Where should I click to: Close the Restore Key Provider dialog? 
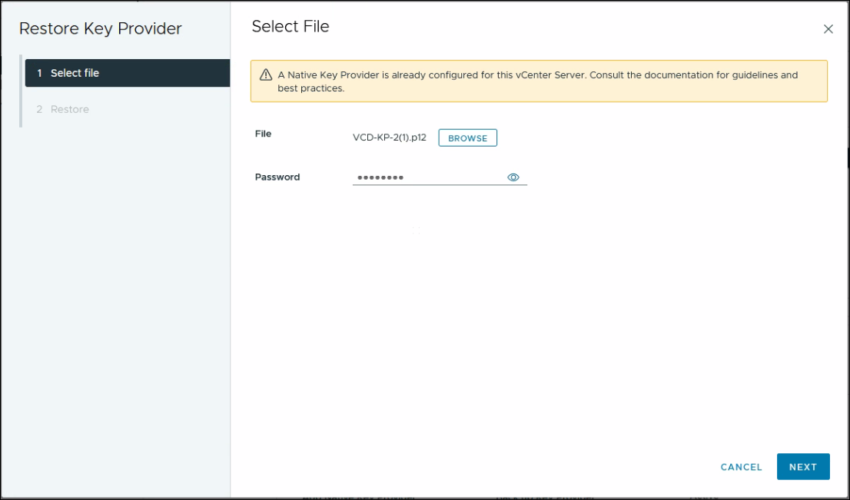[828, 29]
